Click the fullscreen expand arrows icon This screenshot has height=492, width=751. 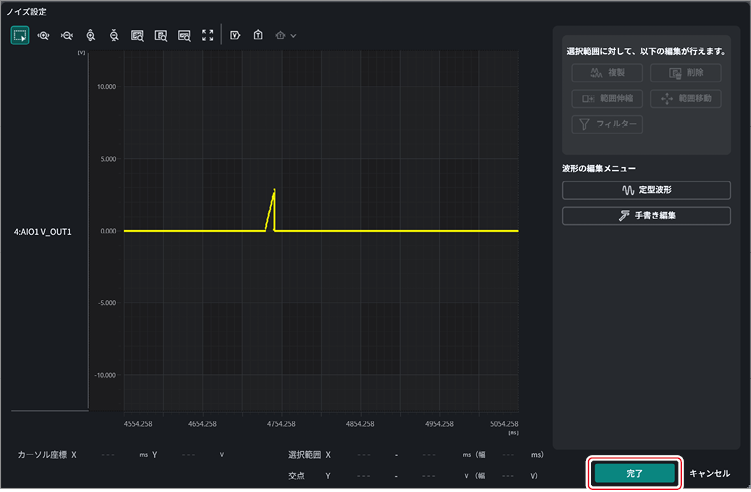(x=207, y=35)
